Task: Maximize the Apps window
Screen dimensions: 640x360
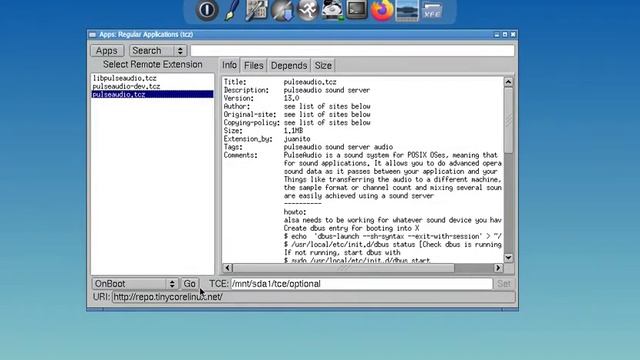Action: pyautogui.click(x=505, y=35)
